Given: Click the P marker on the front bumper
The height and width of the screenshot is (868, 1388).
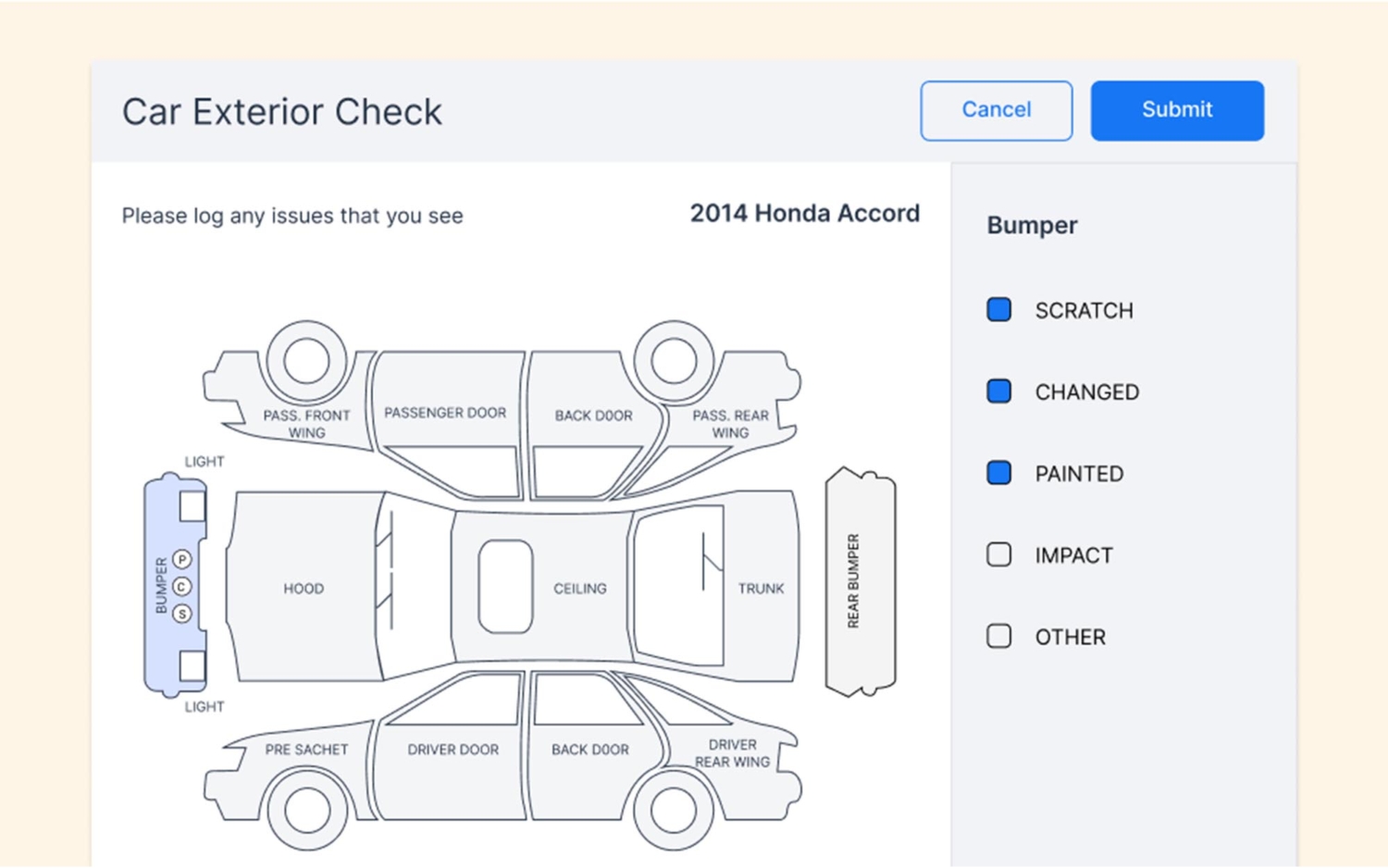Looking at the screenshot, I should [x=182, y=559].
